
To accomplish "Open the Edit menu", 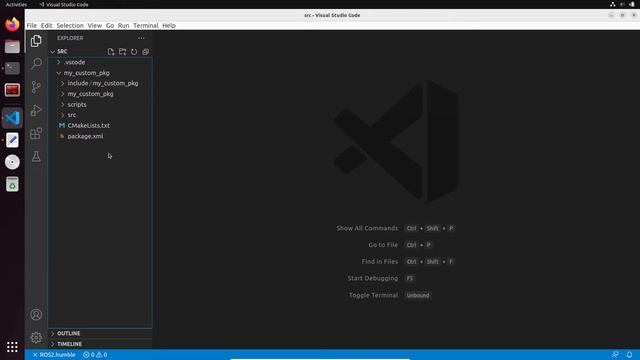I will (x=47, y=25).
